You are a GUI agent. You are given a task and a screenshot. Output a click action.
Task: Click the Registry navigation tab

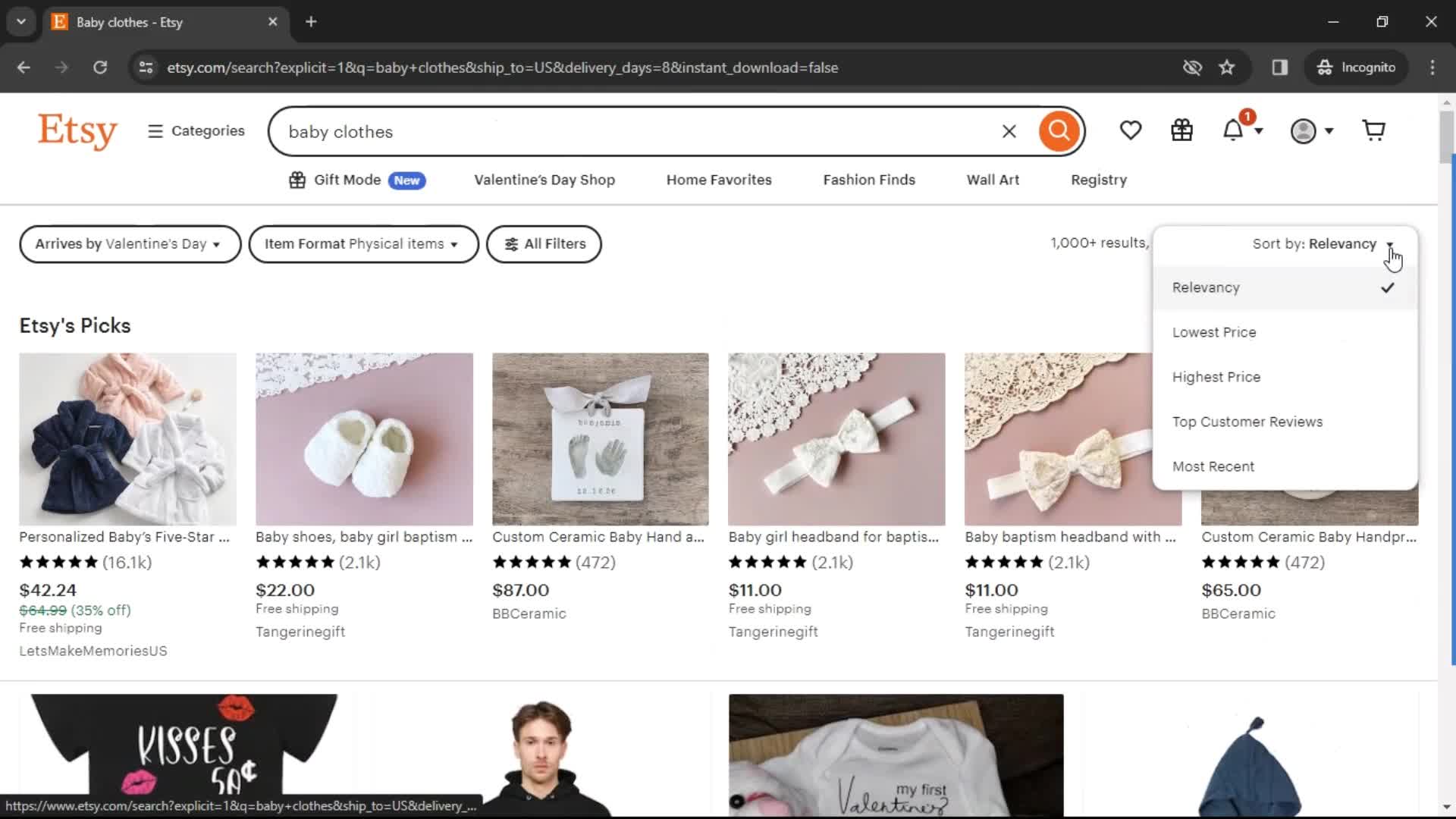coord(1098,179)
